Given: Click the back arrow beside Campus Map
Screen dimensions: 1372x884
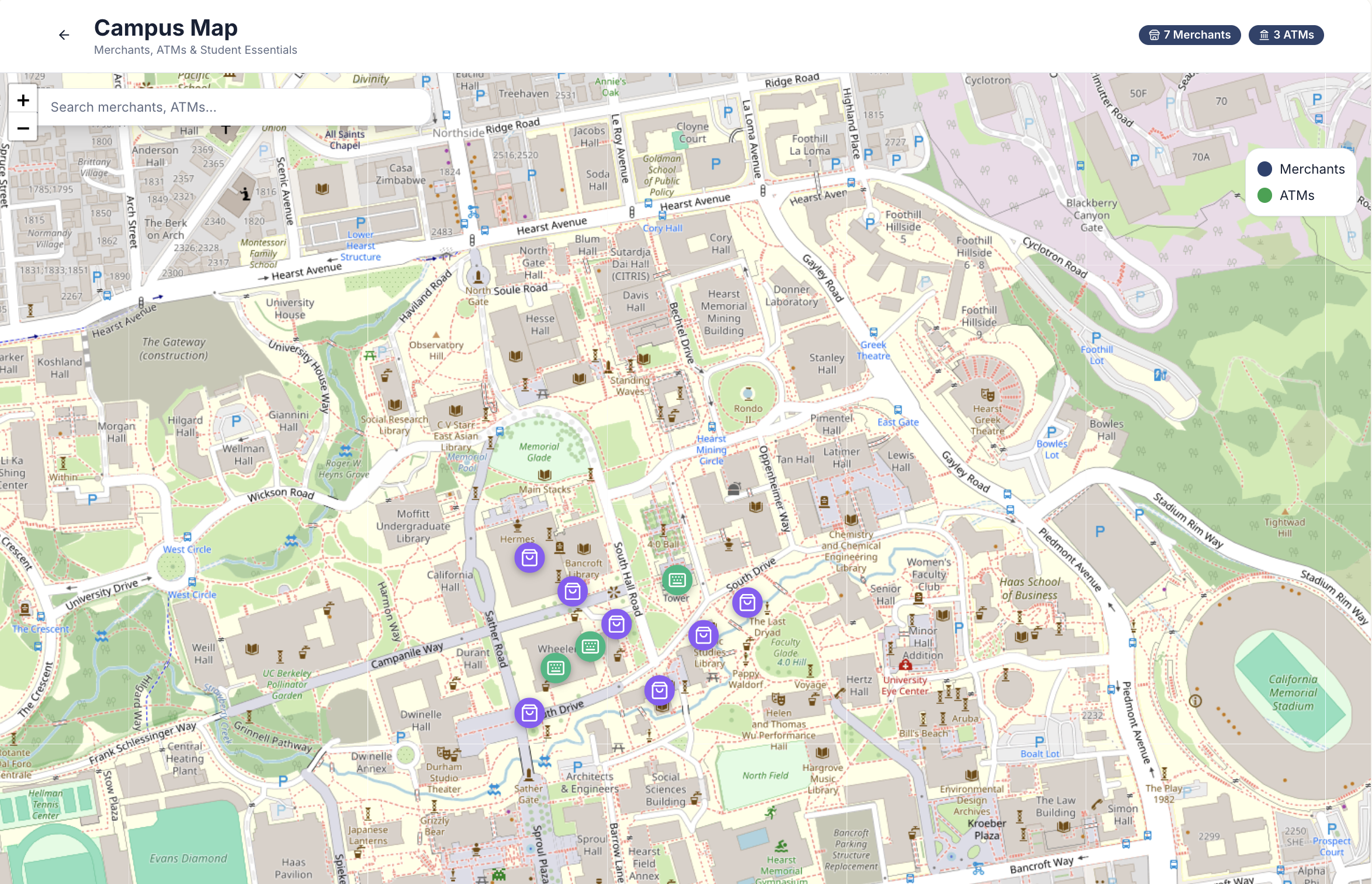Looking at the screenshot, I should [x=64, y=35].
